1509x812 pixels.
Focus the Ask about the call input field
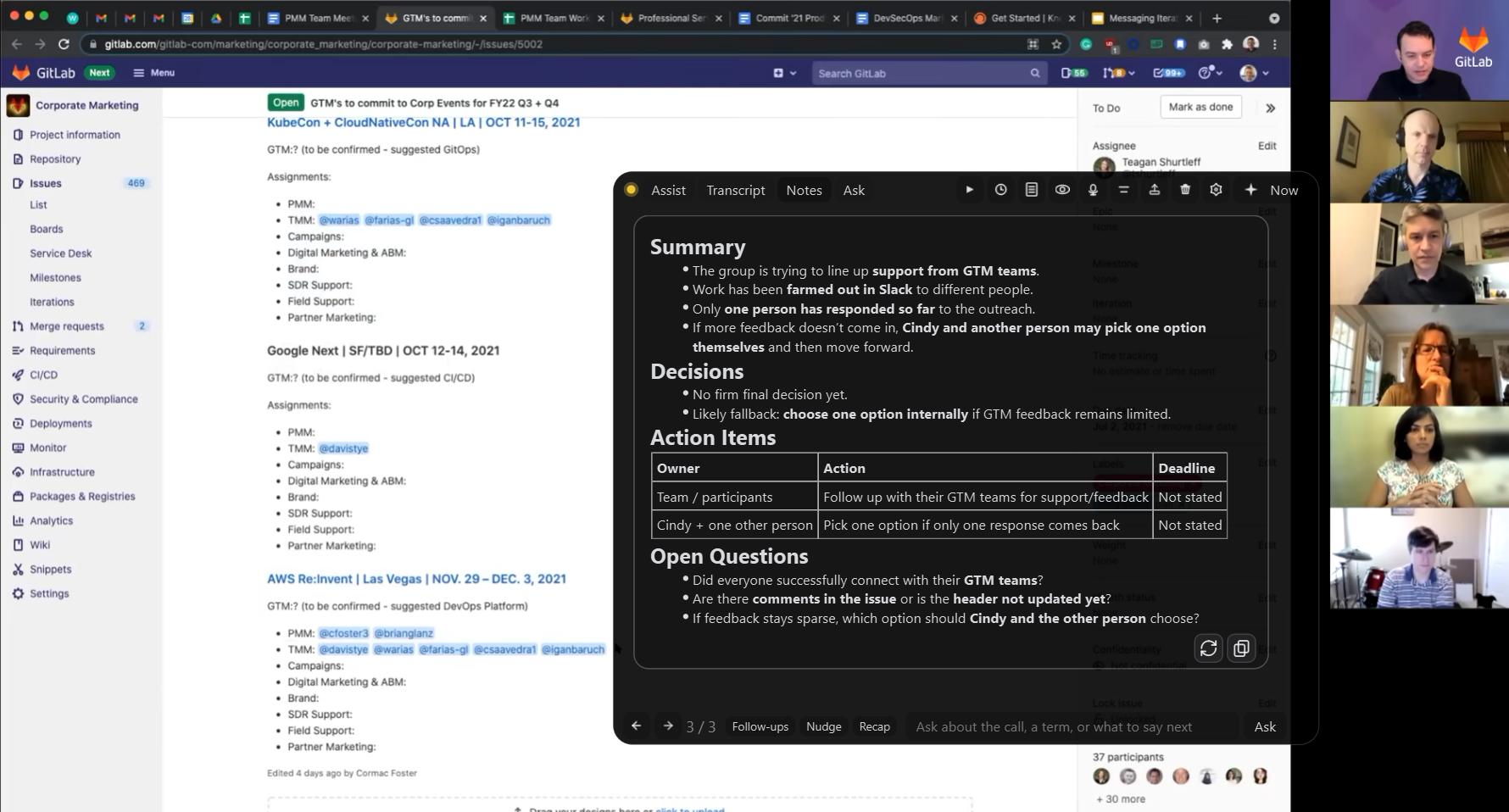coord(1071,726)
